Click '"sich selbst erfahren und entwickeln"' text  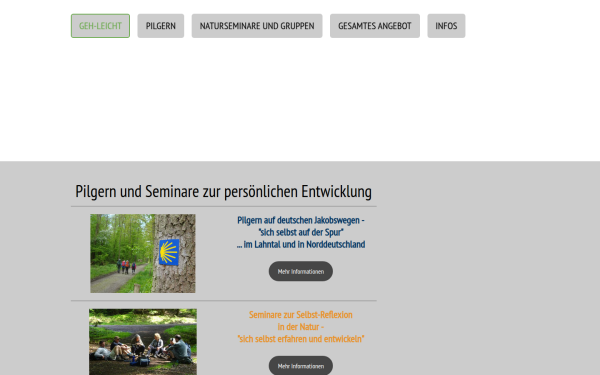click(301, 339)
